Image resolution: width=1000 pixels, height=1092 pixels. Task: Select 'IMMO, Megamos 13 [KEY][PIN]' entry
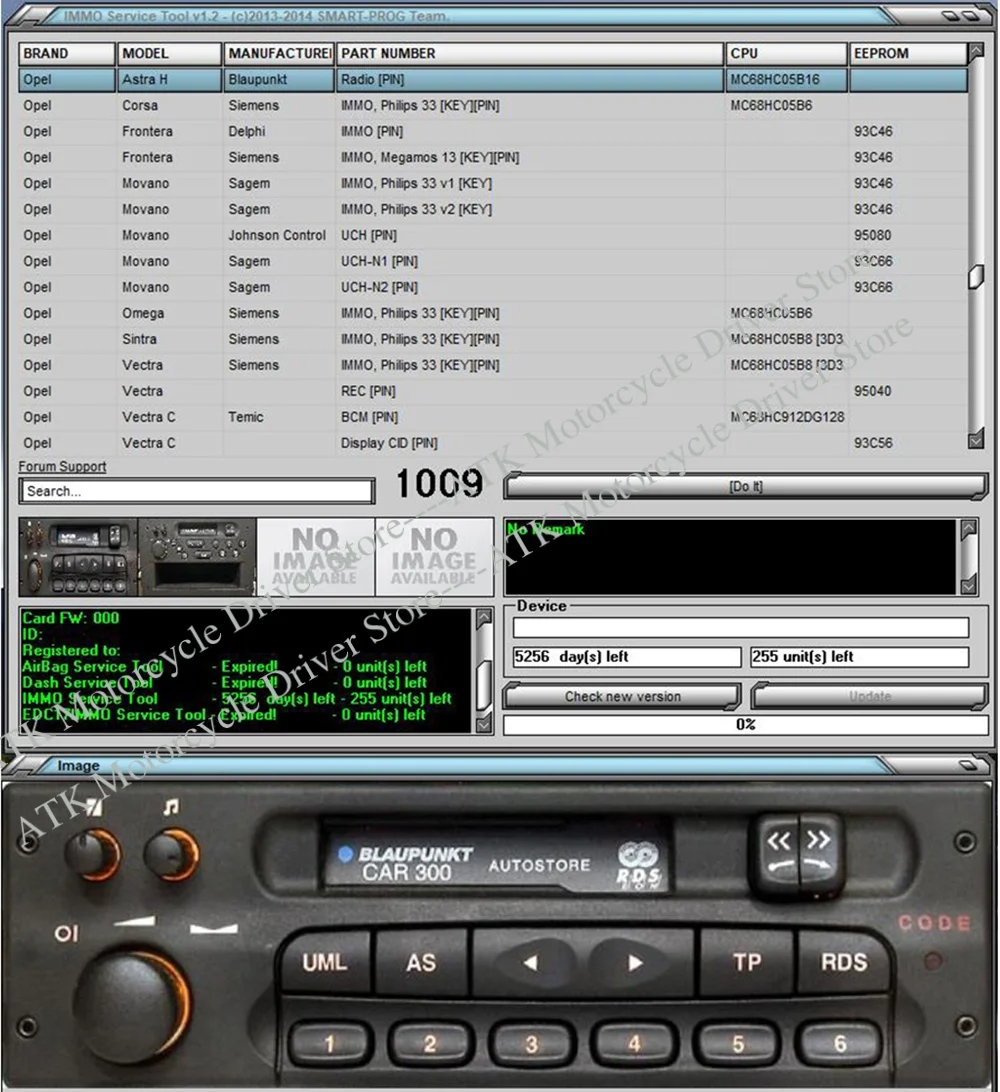point(430,157)
